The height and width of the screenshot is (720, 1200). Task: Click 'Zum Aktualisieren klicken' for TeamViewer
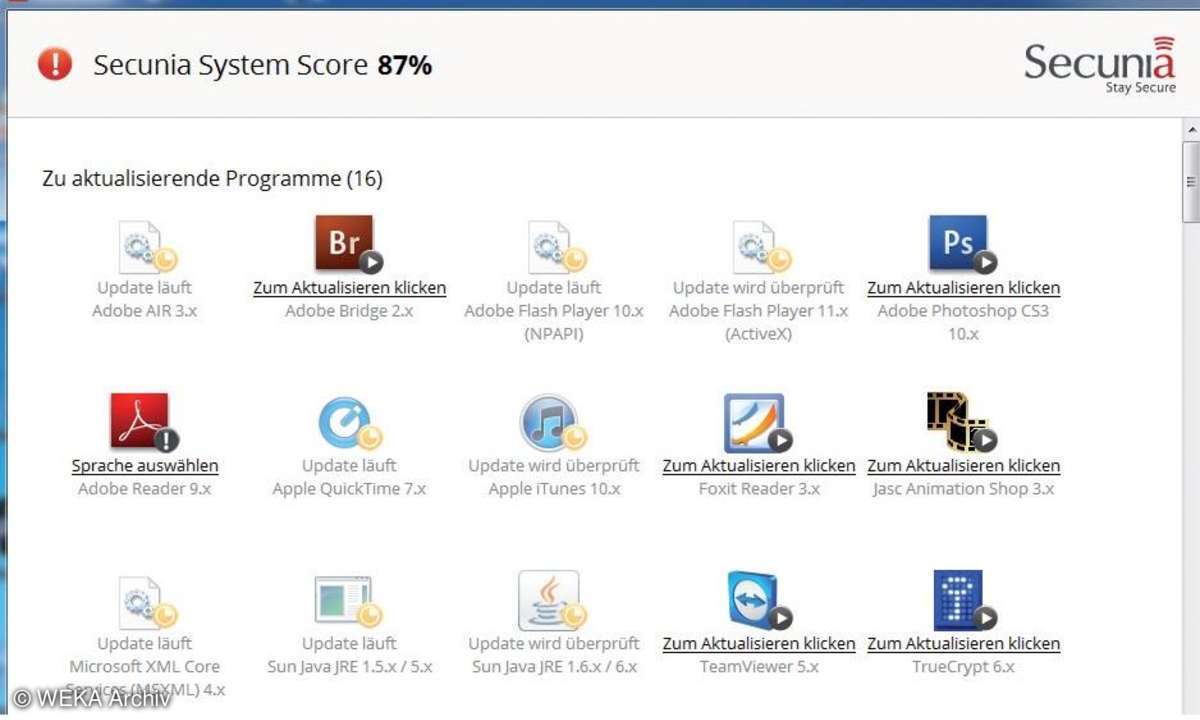(759, 644)
